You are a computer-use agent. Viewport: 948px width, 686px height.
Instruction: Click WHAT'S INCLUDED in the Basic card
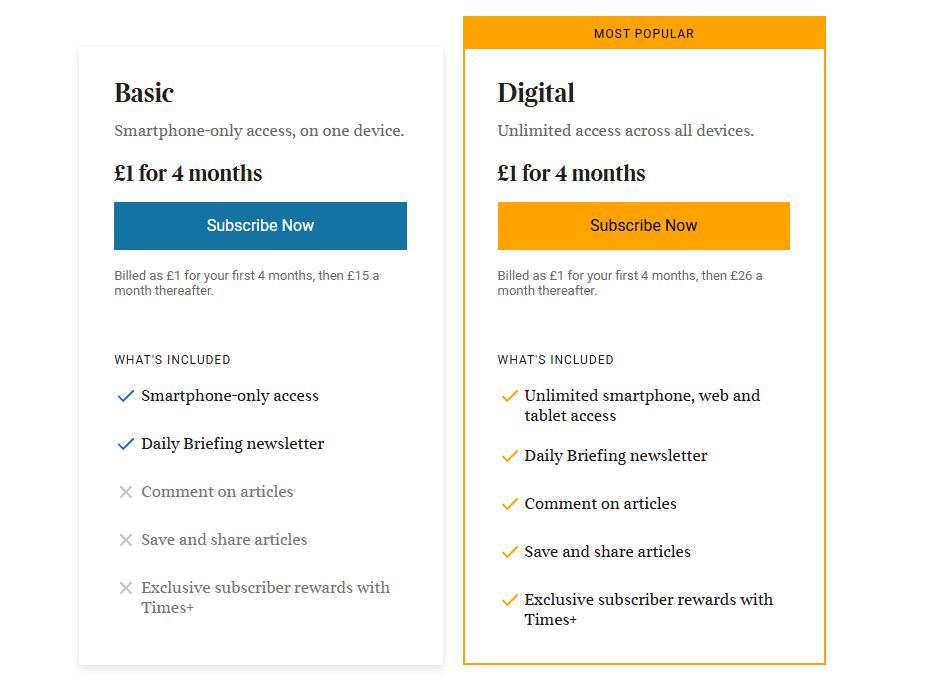tap(172, 360)
